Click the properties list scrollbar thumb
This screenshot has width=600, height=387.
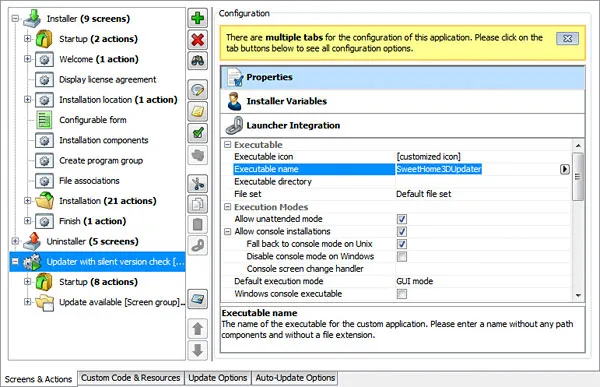pyautogui.click(x=578, y=176)
